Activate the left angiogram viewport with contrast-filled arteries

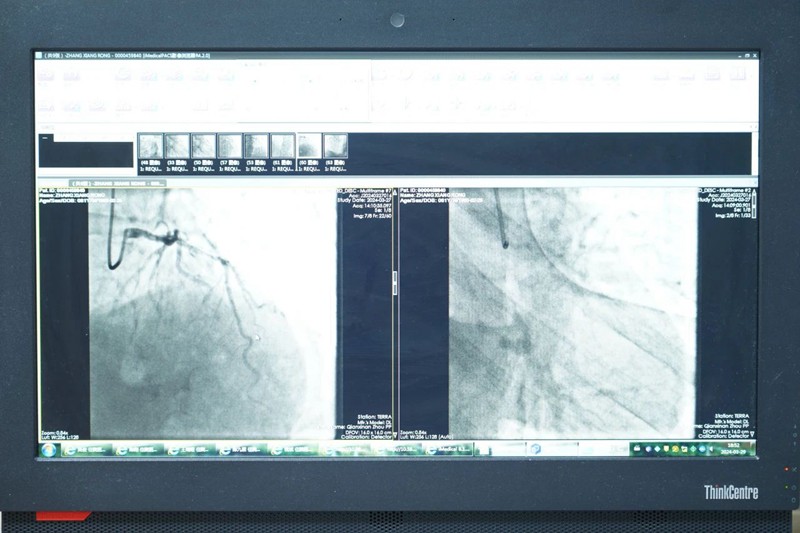coord(212,310)
